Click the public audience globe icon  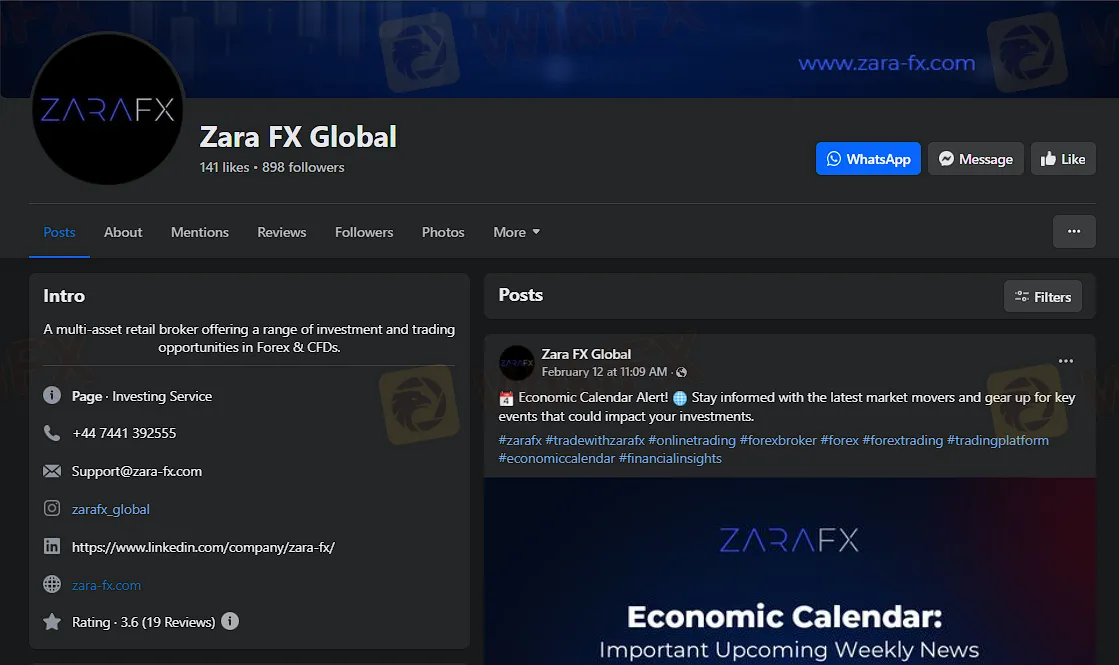tap(682, 372)
